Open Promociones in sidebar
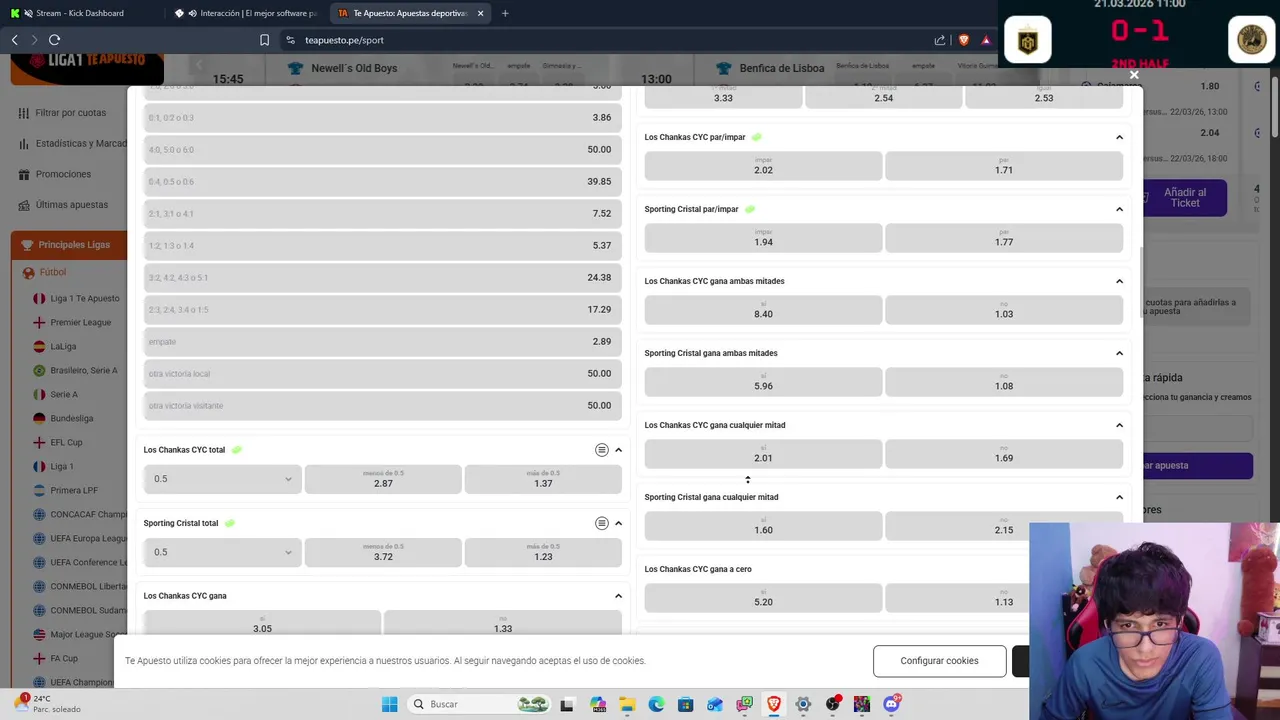The image size is (1280, 720). [x=63, y=174]
